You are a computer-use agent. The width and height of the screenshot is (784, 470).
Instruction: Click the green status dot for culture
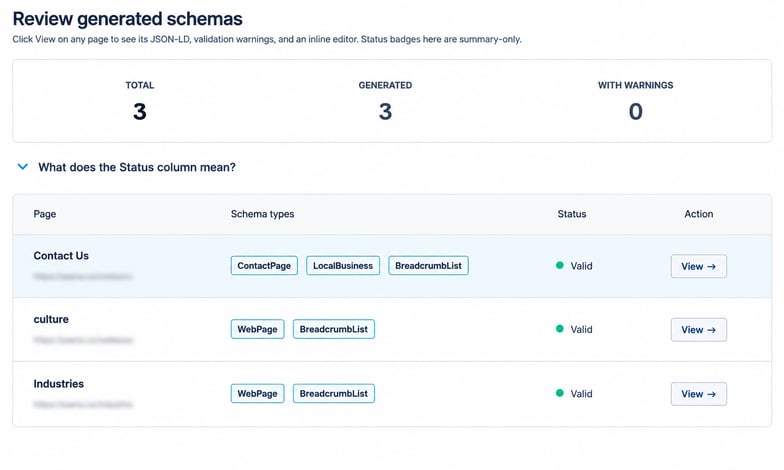coord(560,328)
